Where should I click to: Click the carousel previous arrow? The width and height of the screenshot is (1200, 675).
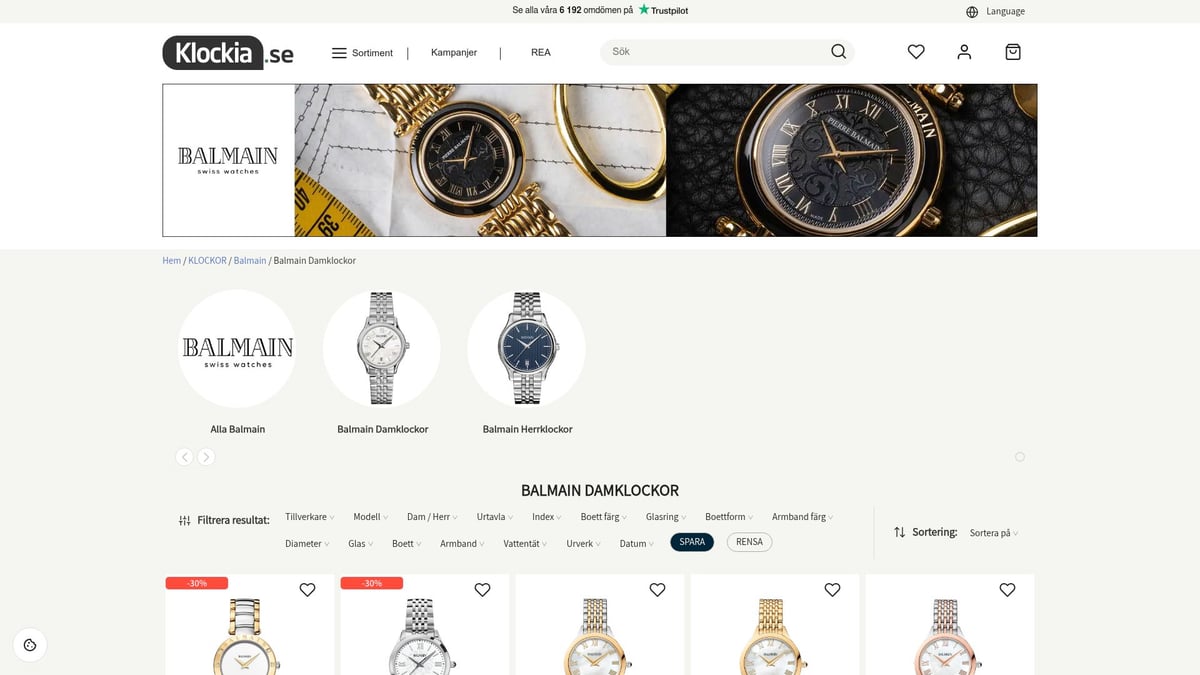pyautogui.click(x=184, y=457)
